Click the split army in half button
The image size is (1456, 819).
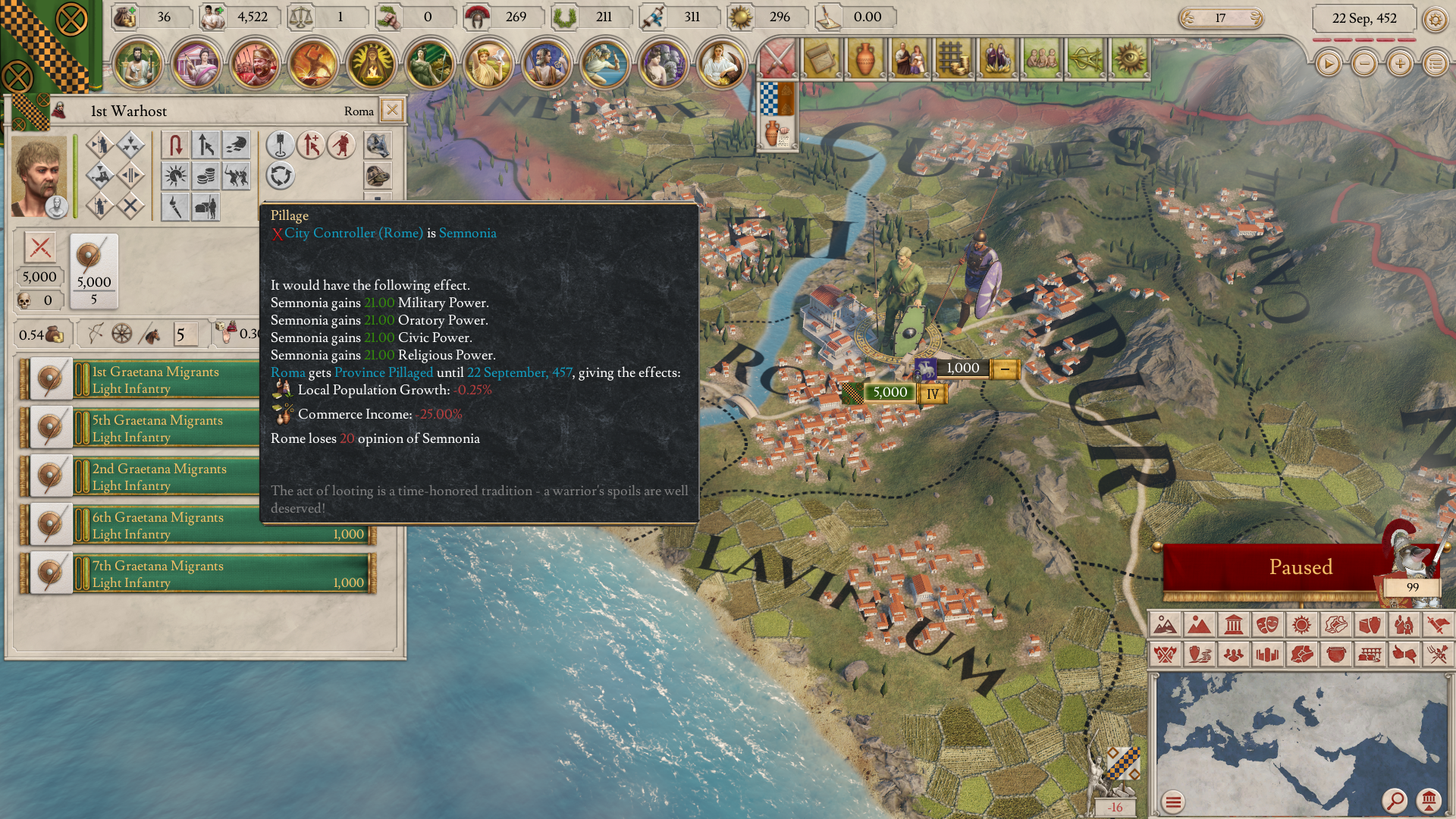tap(130, 174)
